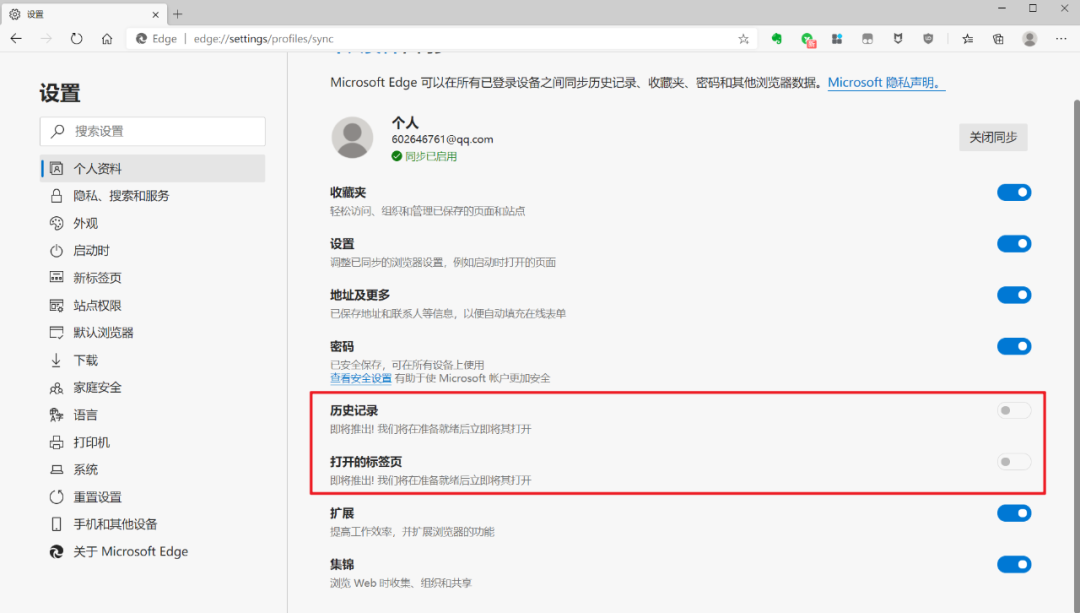Go back with the browser back arrow
The height and width of the screenshot is (613, 1080).
pyautogui.click(x=17, y=39)
